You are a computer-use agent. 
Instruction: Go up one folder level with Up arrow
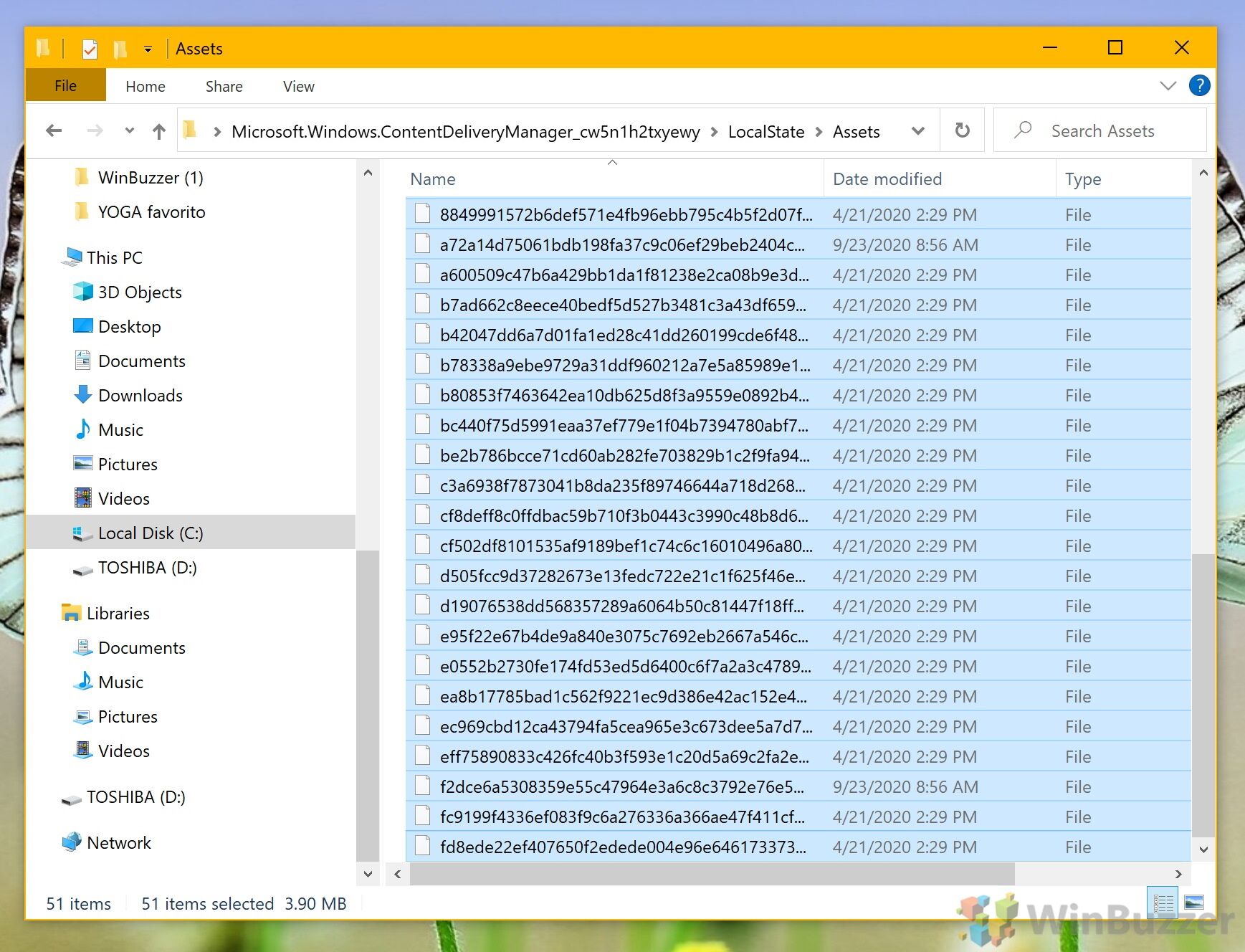pos(159,130)
